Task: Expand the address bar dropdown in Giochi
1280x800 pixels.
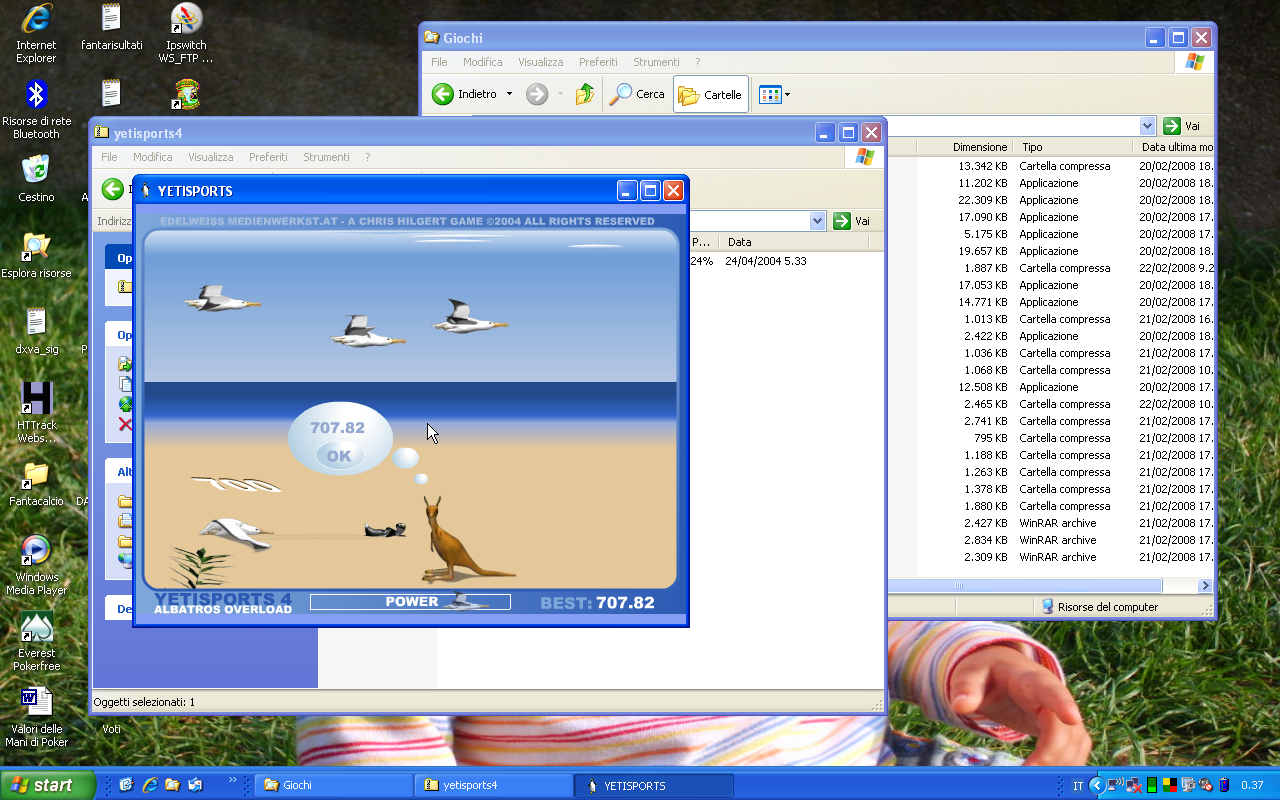Action: (1147, 126)
